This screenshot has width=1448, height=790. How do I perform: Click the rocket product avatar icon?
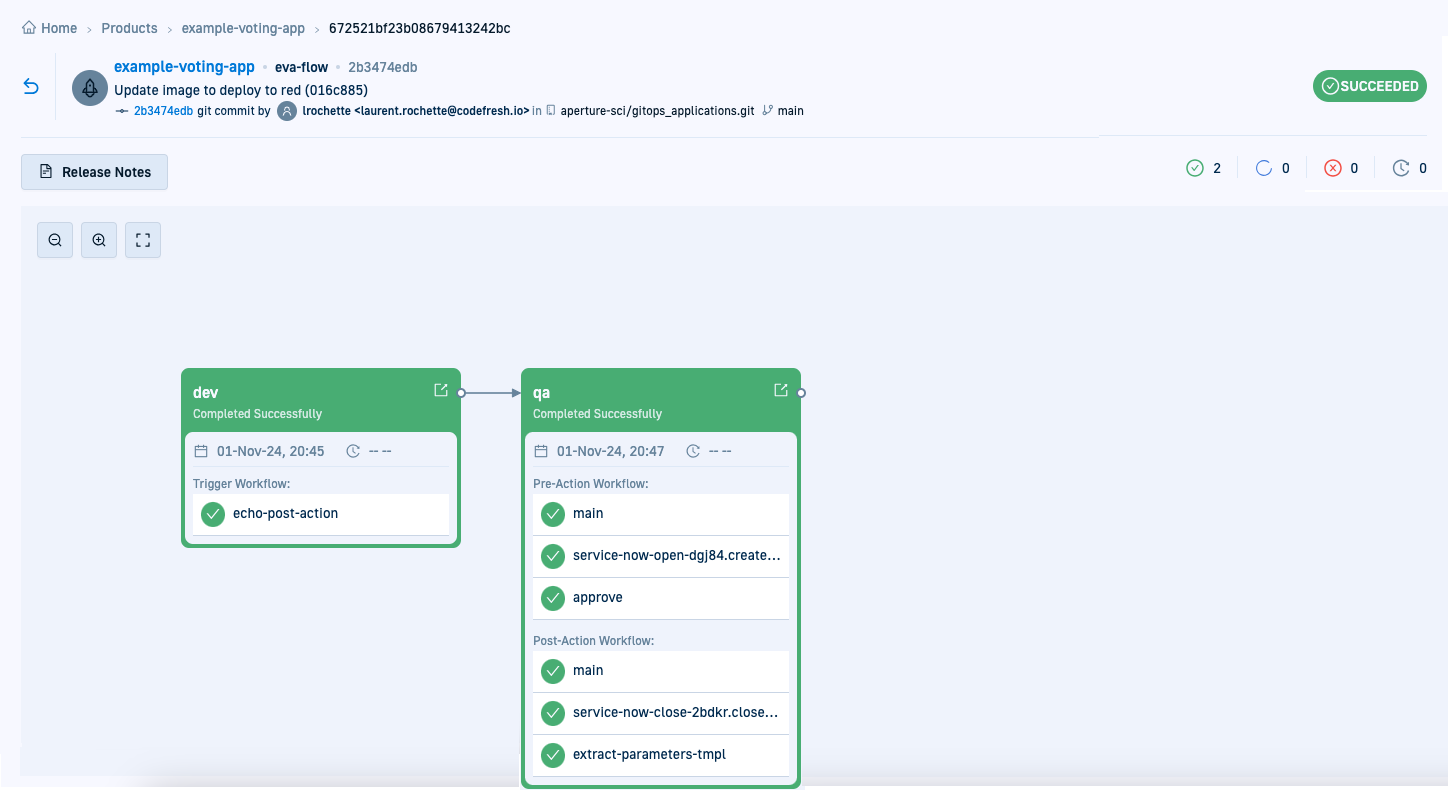coord(90,87)
